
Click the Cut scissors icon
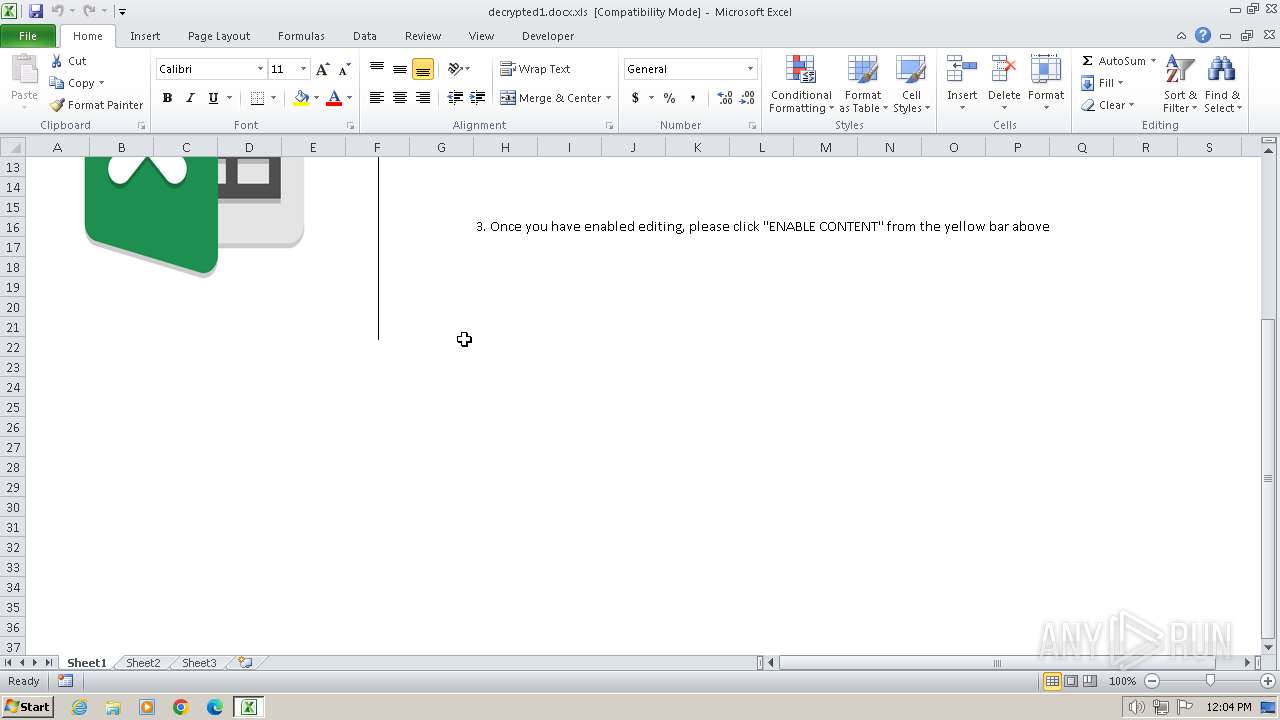pos(58,61)
